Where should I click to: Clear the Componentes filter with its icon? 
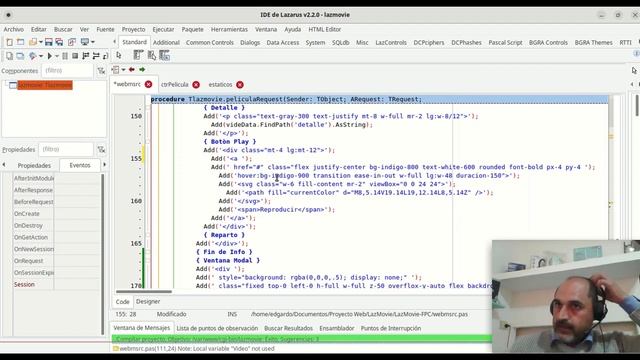click(x=101, y=71)
